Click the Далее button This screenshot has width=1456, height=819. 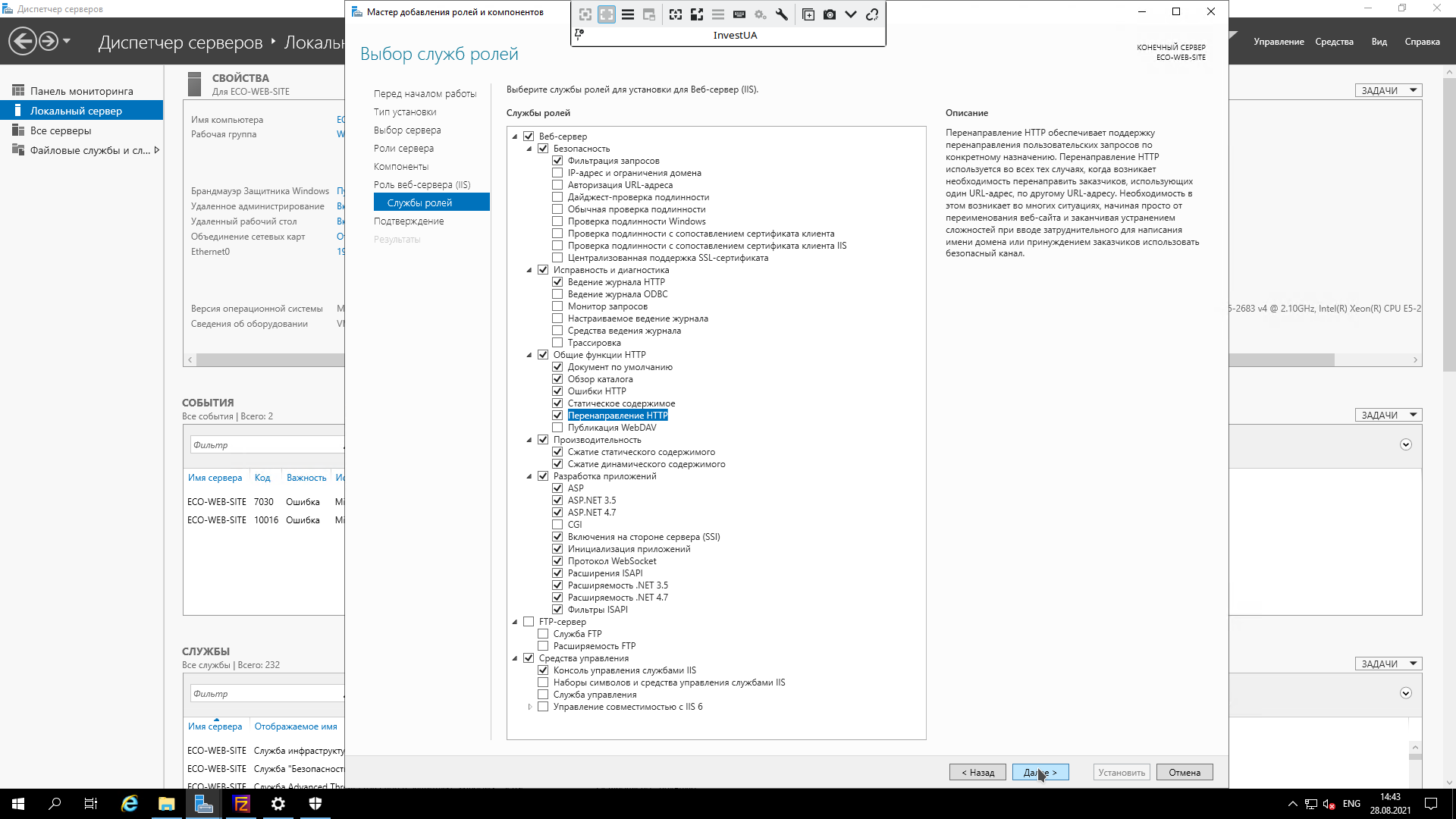coord(1040,772)
